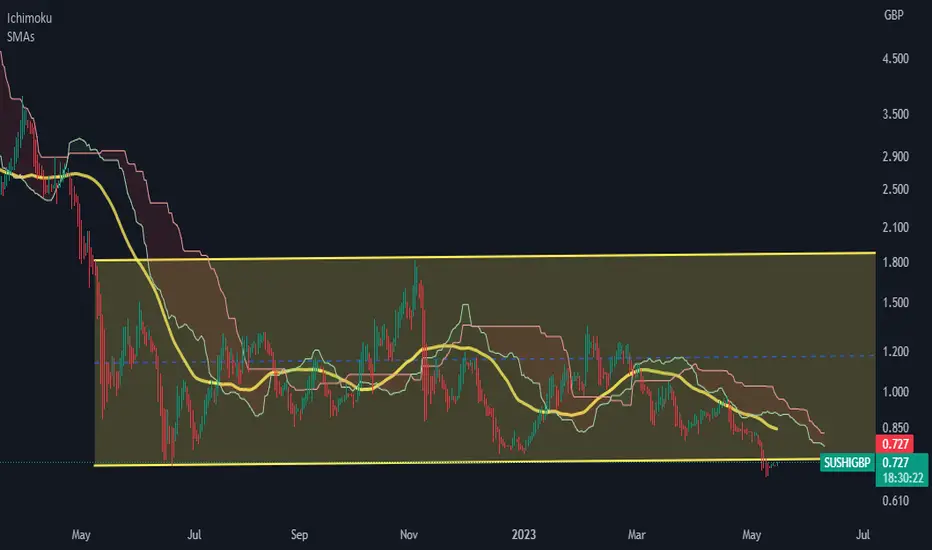Select the blue dashed midline

[485, 359]
